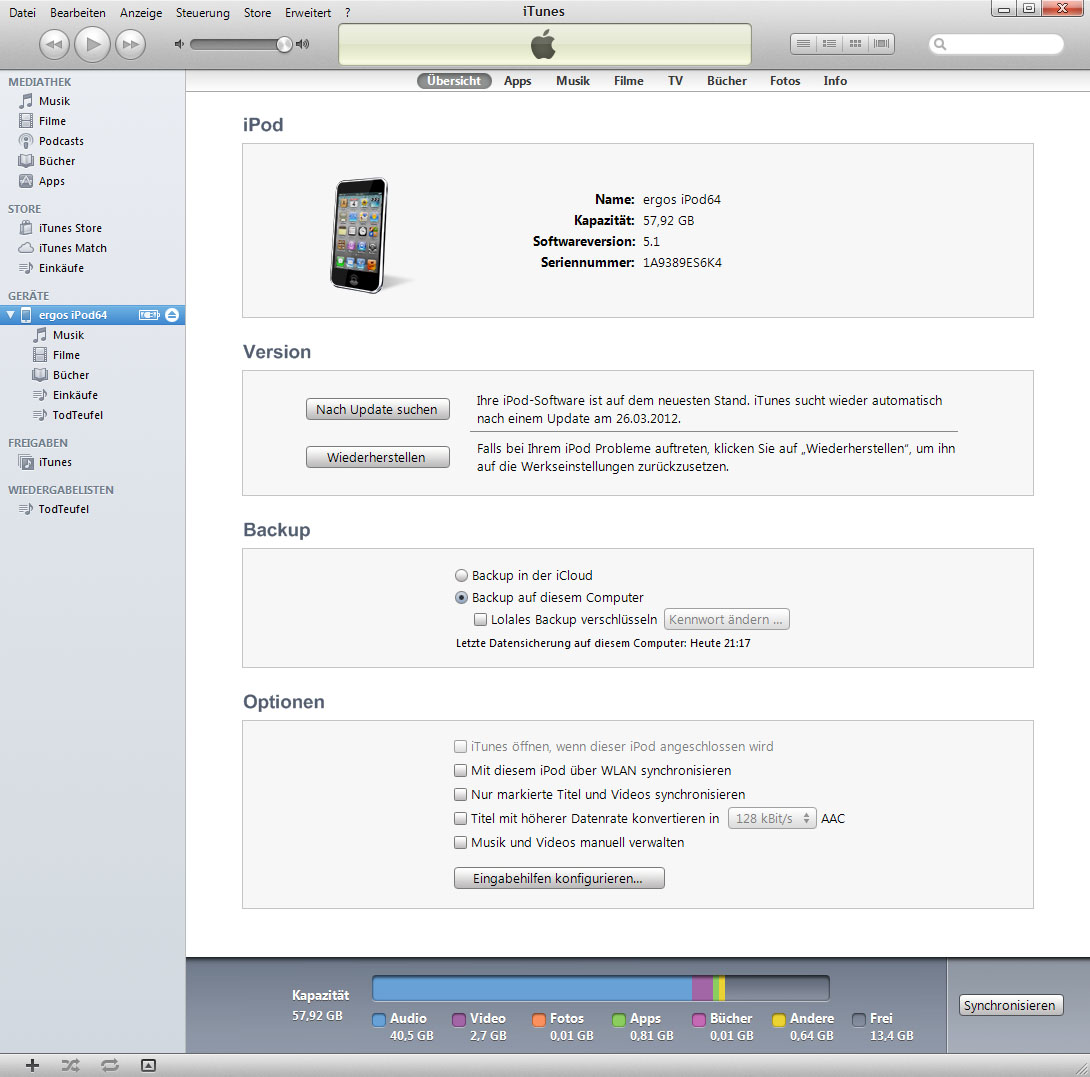Screen dimensions: 1090x1077
Task: Switch to the Info tab
Action: coord(835,81)
